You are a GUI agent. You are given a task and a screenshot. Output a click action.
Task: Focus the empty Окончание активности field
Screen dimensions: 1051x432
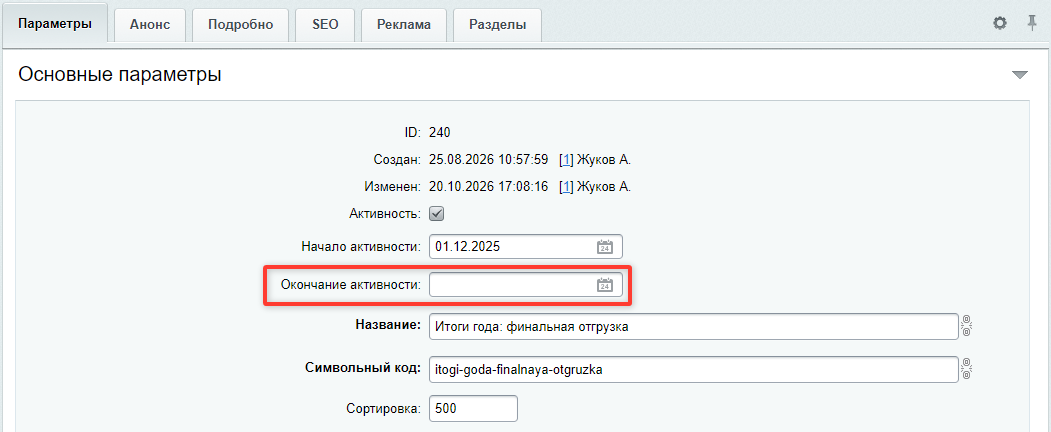pos(526,285)
